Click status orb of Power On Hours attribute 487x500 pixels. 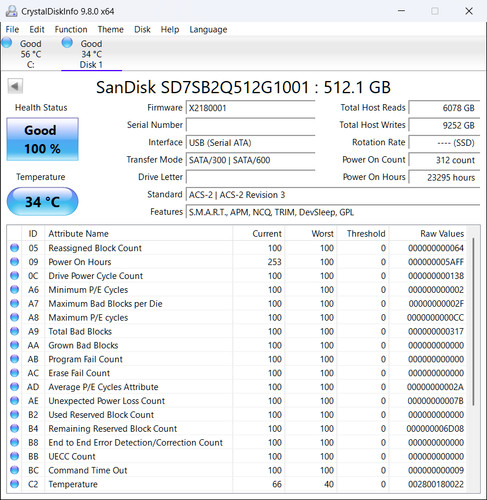pyautogui.click(x=14, y=262)
